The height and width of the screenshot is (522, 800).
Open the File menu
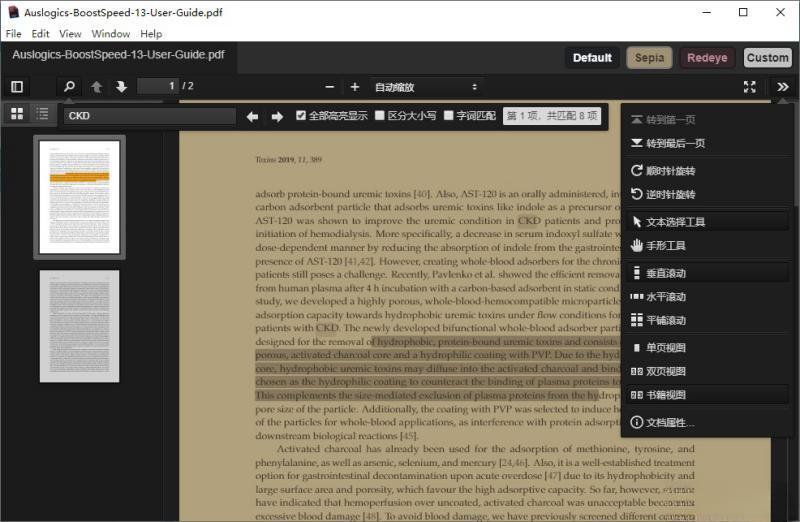click(13, 34)
